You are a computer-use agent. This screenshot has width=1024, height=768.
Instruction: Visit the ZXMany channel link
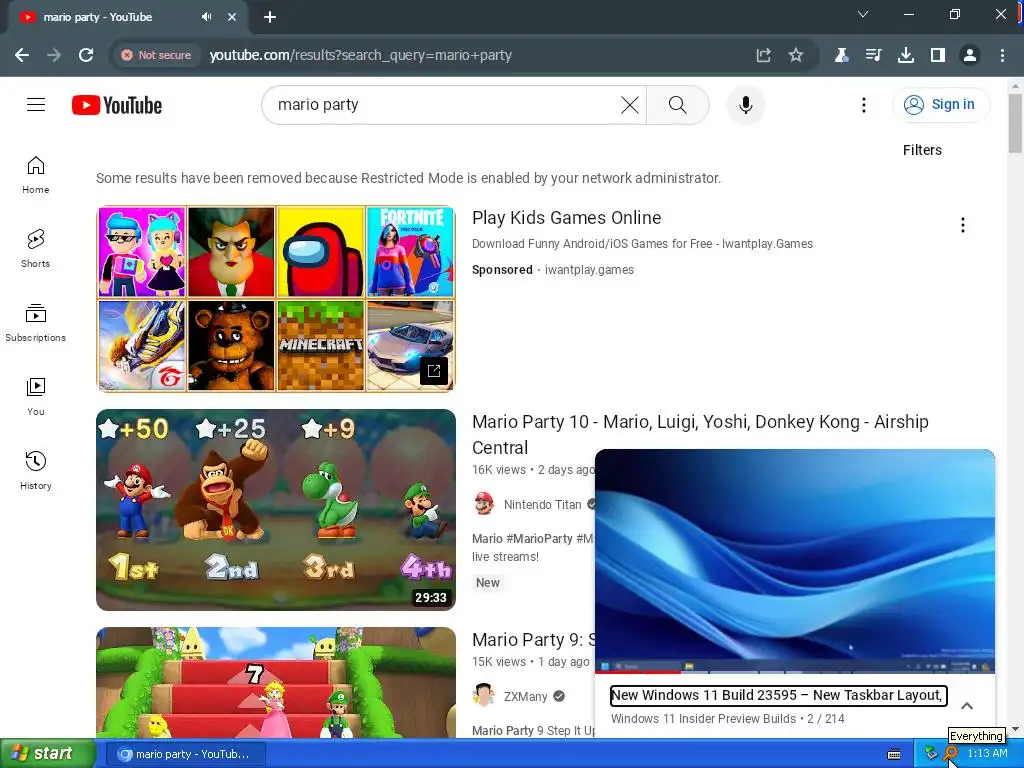pyautogui.click(x=525, y=696)
